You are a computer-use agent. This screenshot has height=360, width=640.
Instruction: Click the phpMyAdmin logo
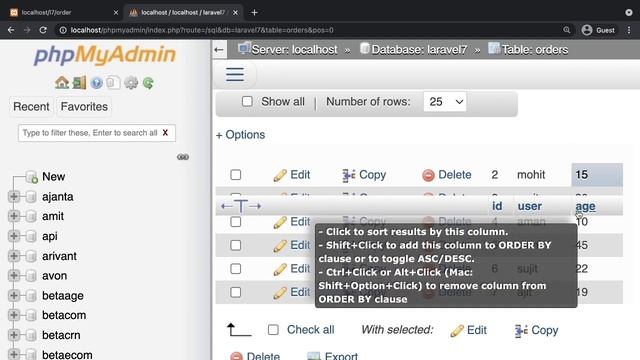click(x=105, y=55)
